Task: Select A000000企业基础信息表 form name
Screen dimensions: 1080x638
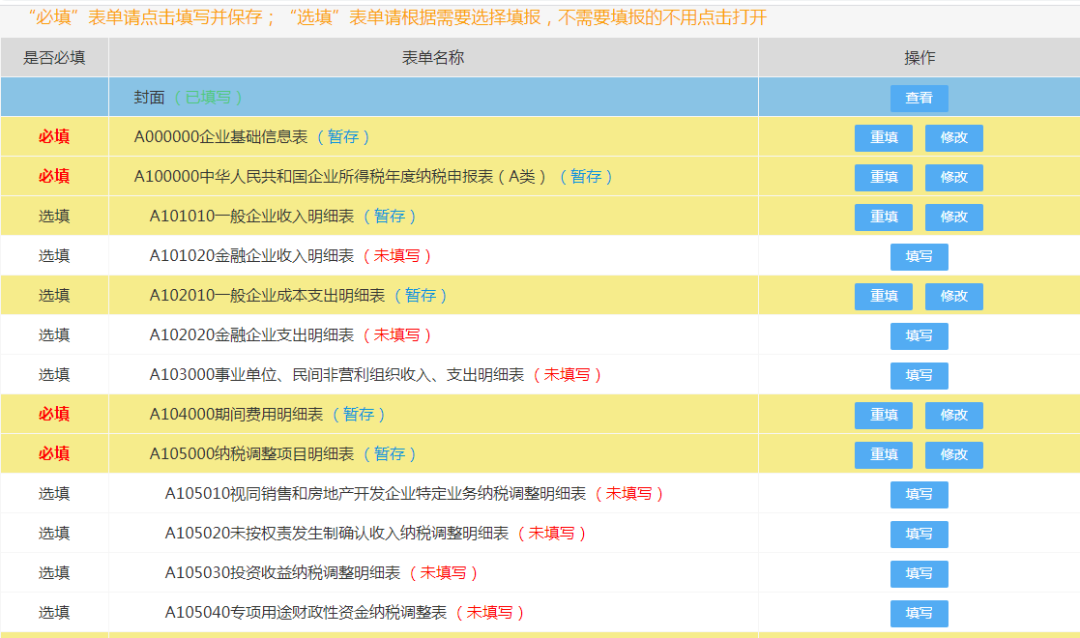Action: click(220, 136)
